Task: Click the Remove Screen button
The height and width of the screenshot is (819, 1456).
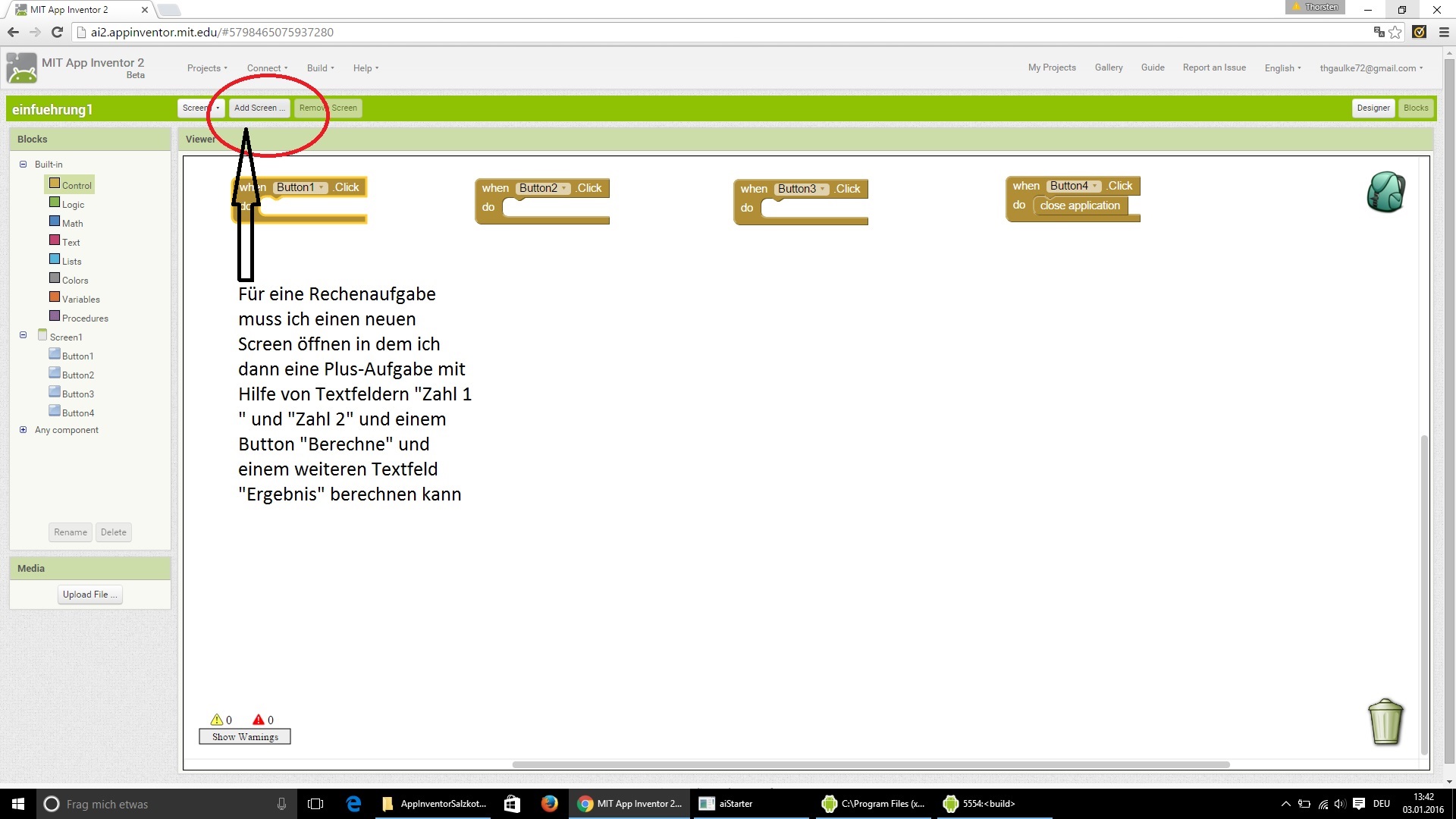Action: 328,108
